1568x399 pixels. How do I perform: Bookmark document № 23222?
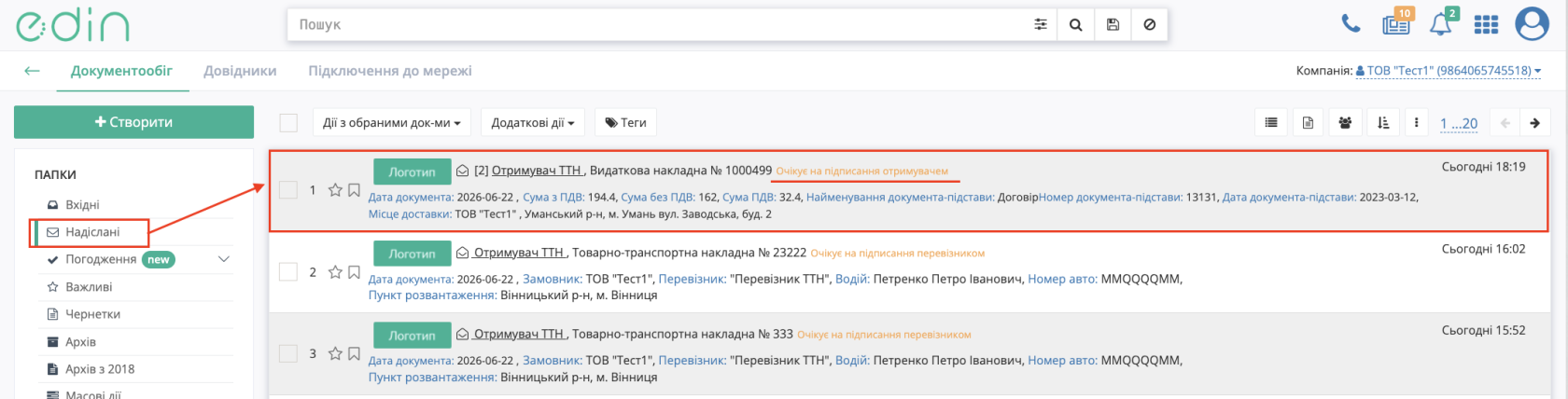tap(354, 272)
